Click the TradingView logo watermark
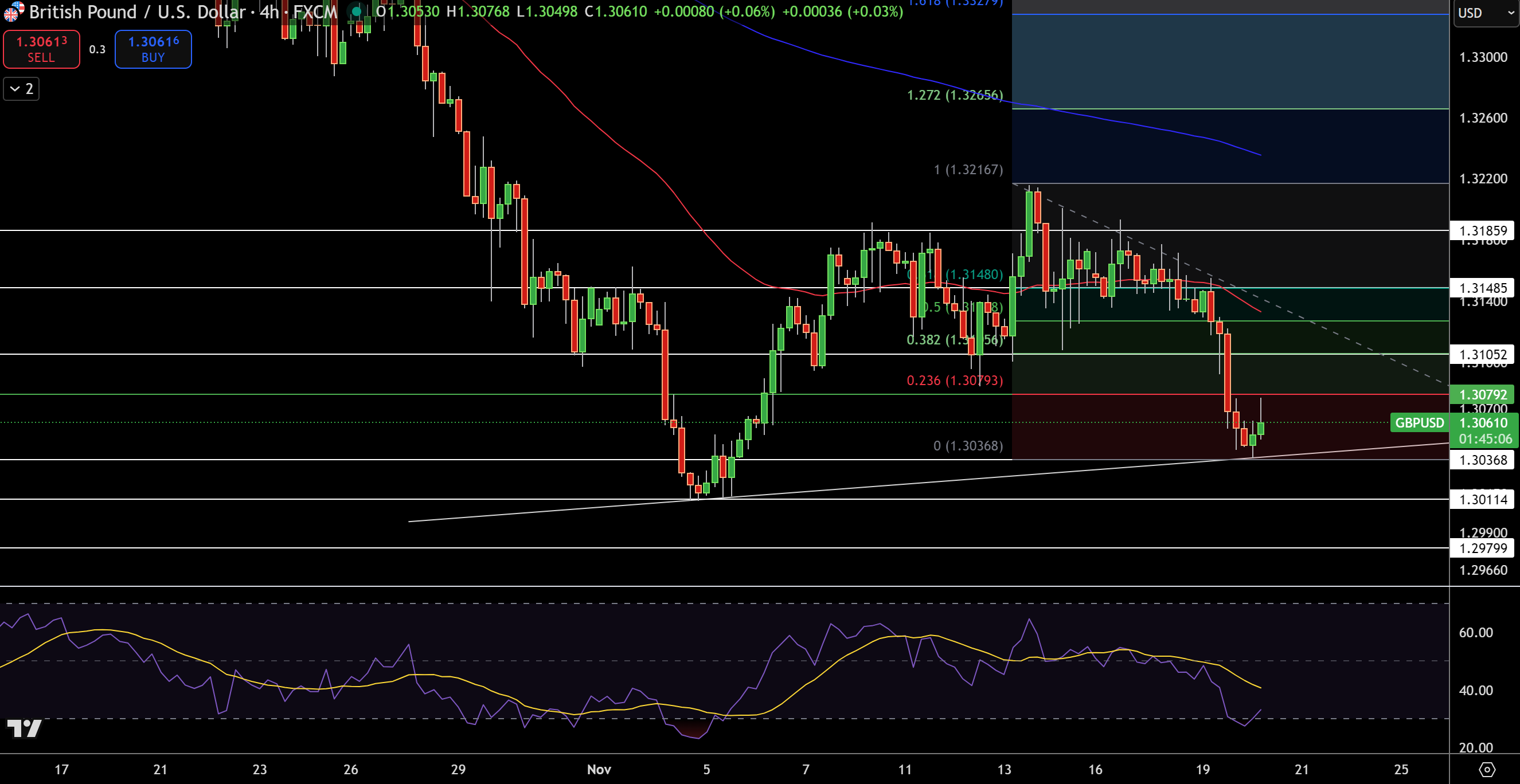Screen dimensions: 1520x784 (26, 729)
